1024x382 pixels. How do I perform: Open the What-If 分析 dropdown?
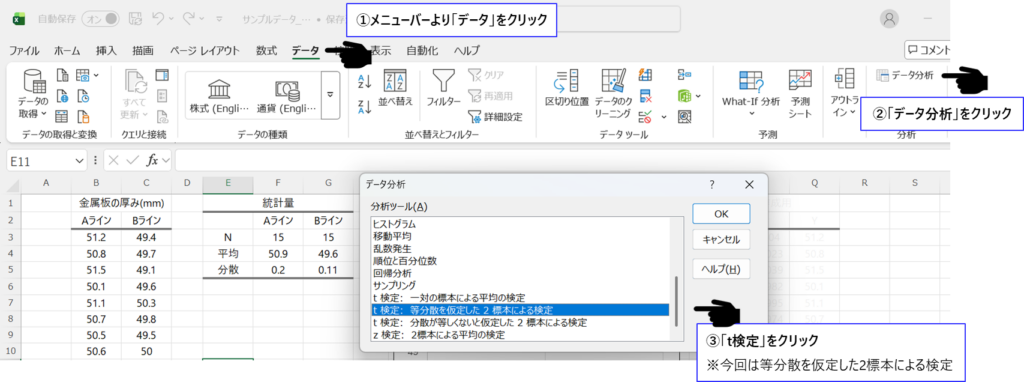click(750, 93)
